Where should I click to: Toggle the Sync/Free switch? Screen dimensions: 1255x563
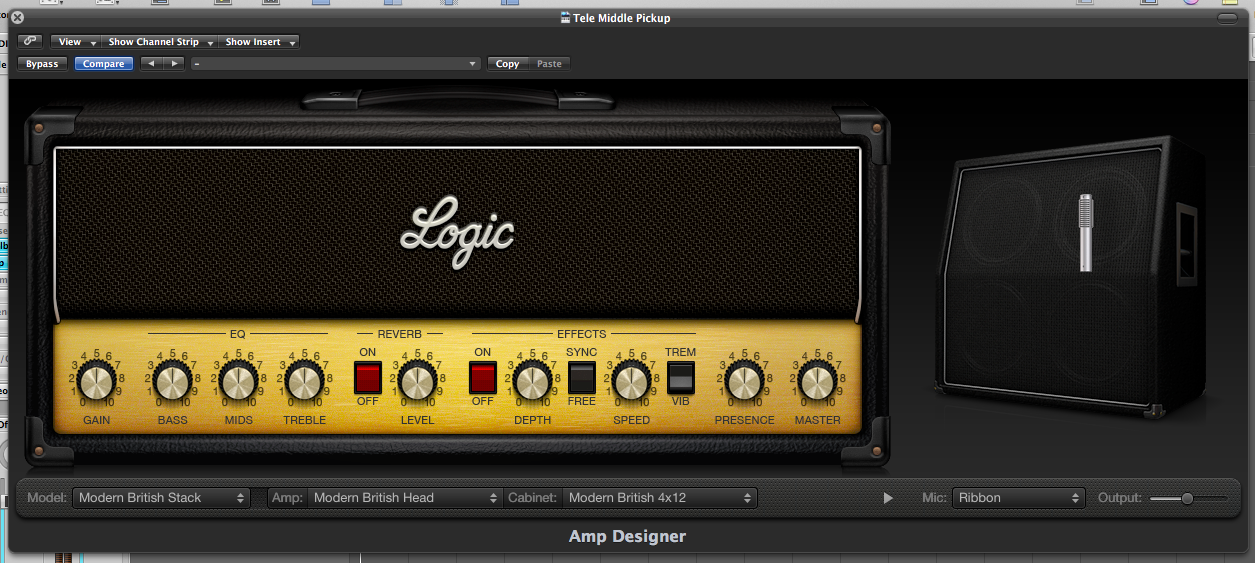pos(582,377)
